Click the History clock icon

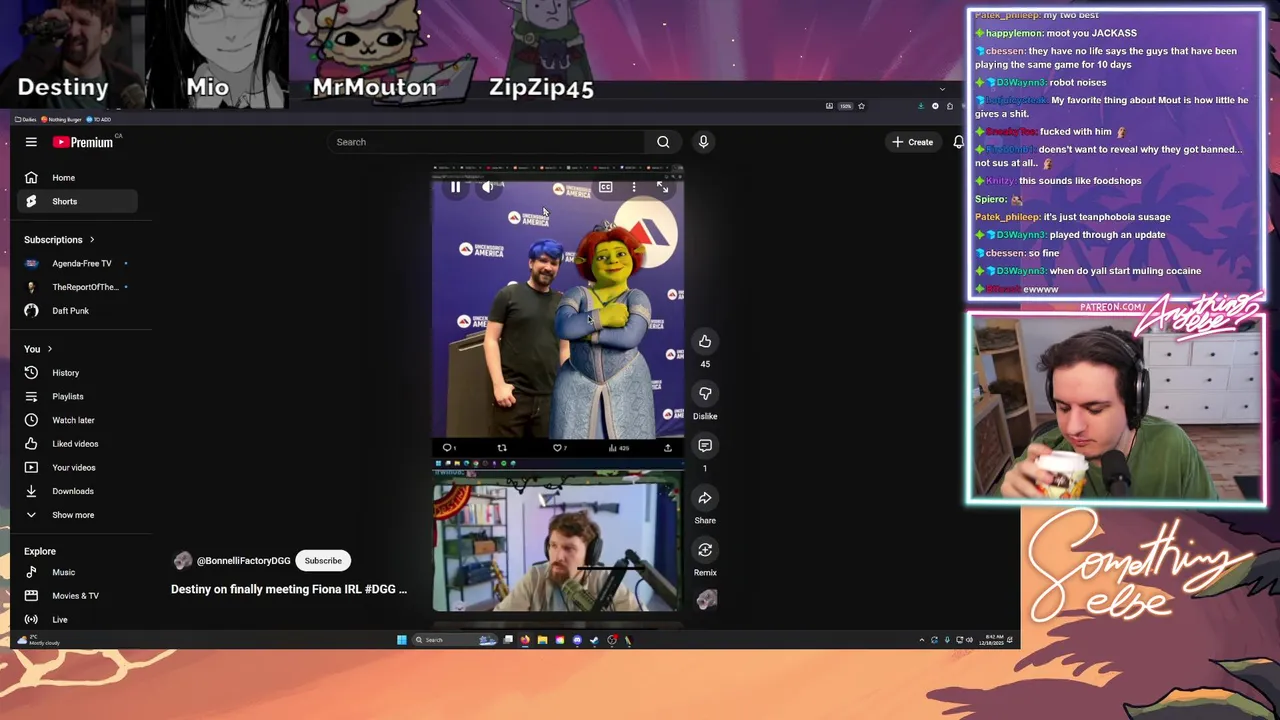click(31, 373)
